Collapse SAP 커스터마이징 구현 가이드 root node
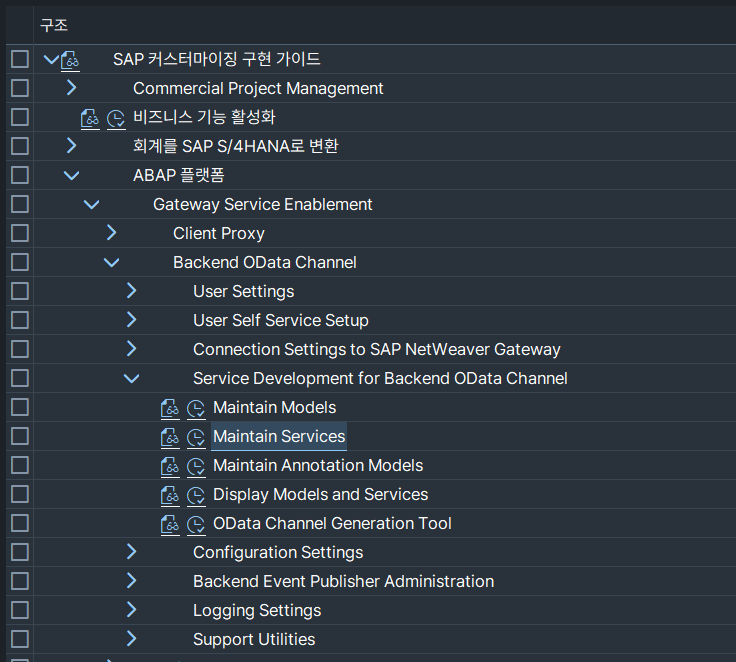The image size is (736, 662). (51, 60)
